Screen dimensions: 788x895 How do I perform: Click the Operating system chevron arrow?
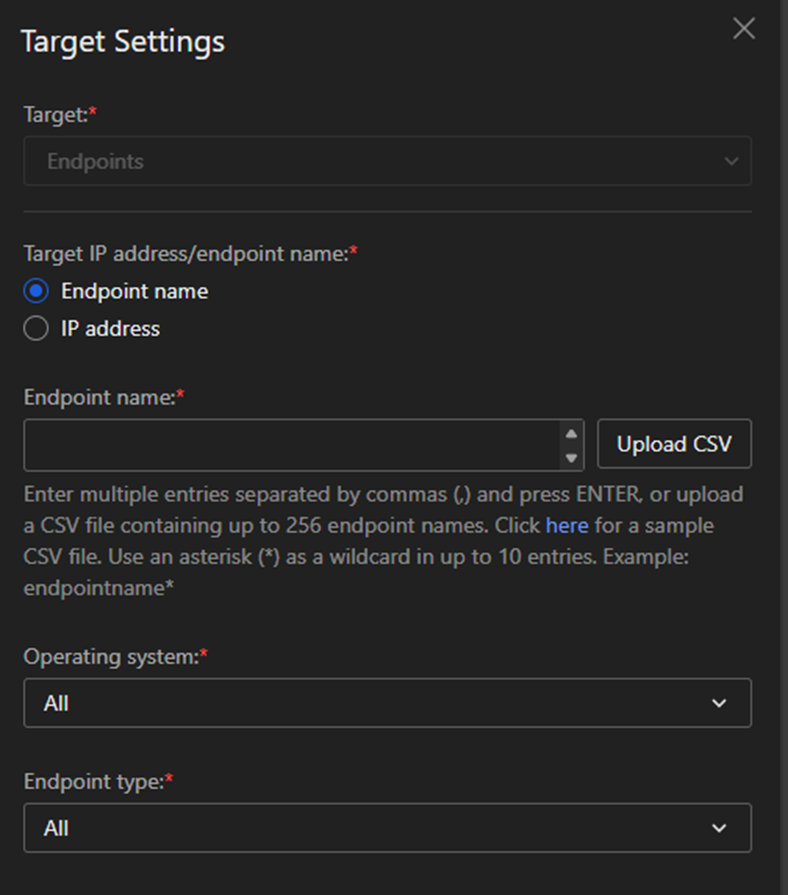coord(719,703)
